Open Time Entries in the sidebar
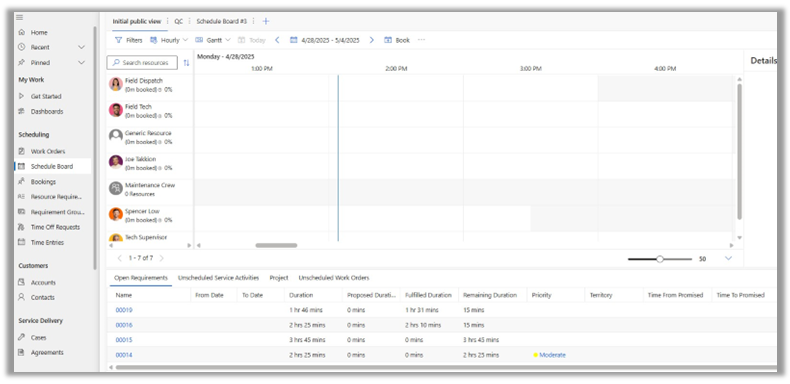This screenshot has width=790, height=384. (x=47, y=242)
